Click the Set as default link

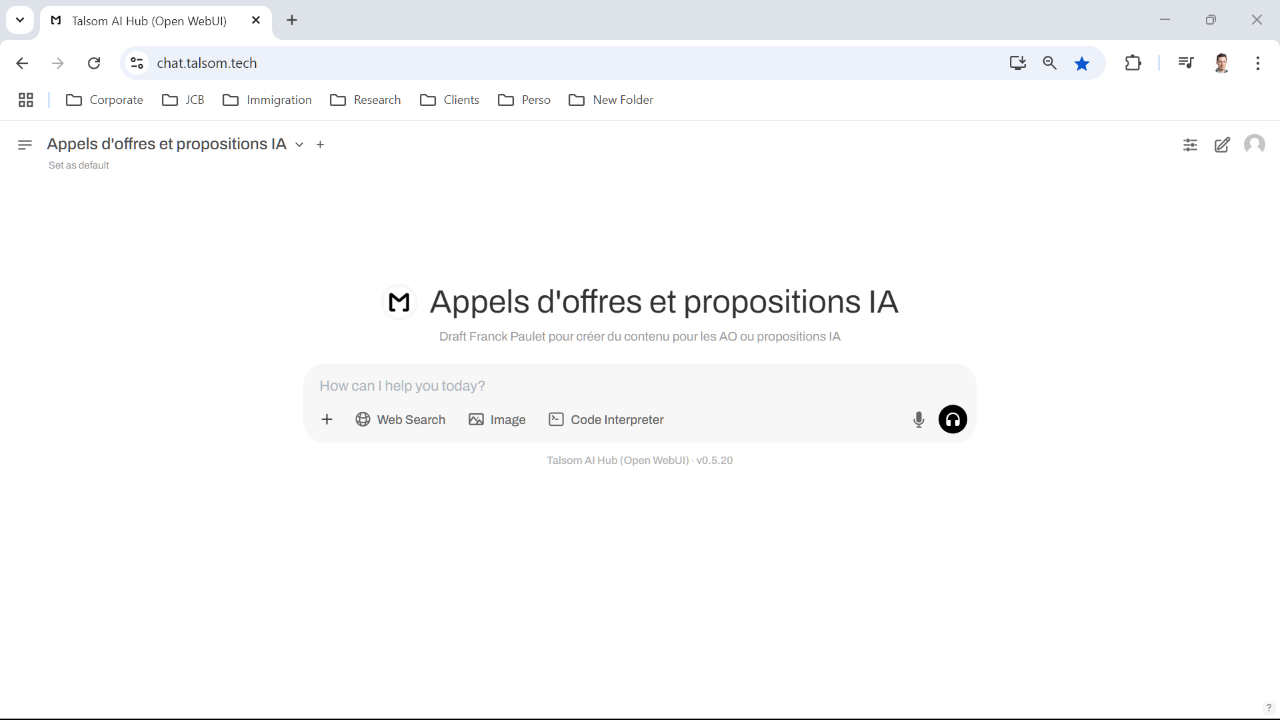(x=79, y=165)
